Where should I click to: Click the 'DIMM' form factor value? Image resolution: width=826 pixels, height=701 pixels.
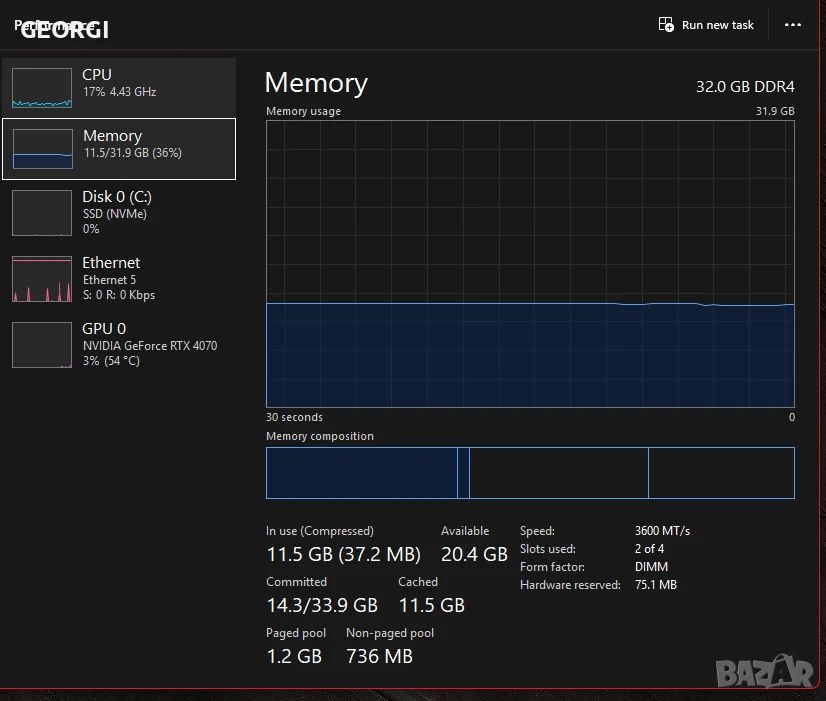[651, 567]
